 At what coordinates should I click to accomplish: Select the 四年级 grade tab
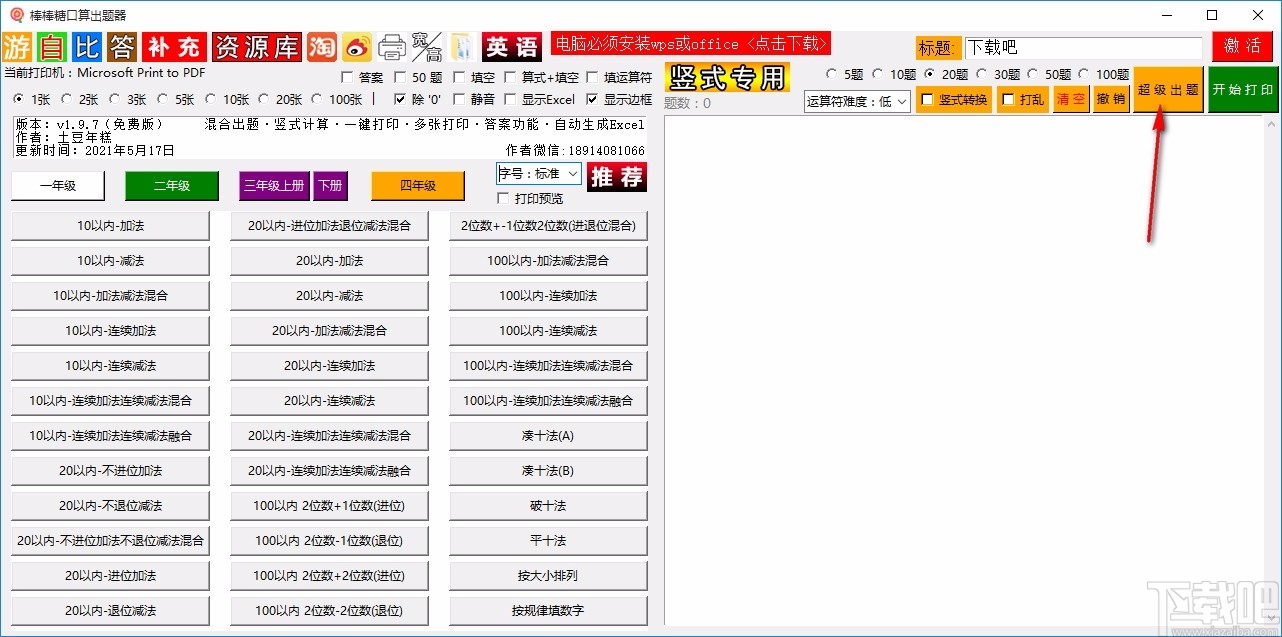417,186
